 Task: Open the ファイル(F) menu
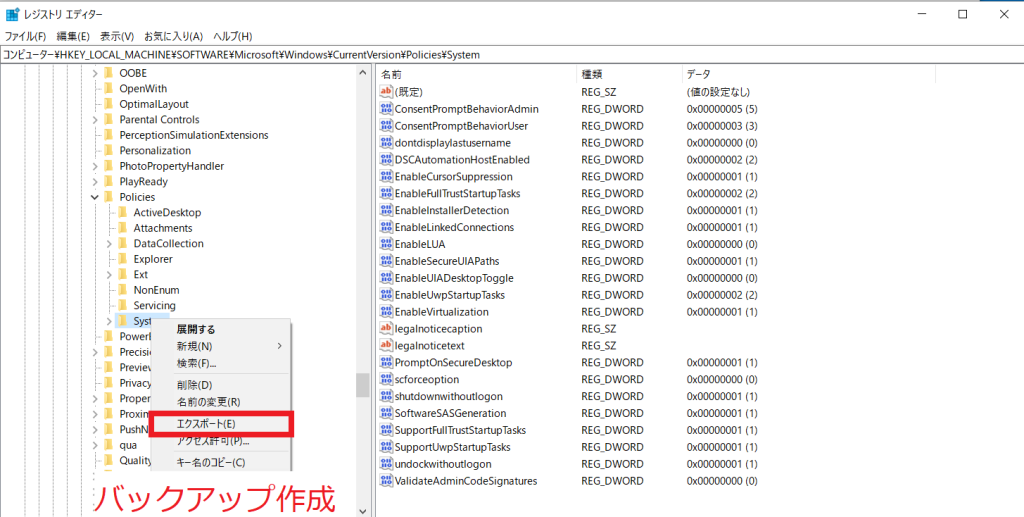(25, 37)
